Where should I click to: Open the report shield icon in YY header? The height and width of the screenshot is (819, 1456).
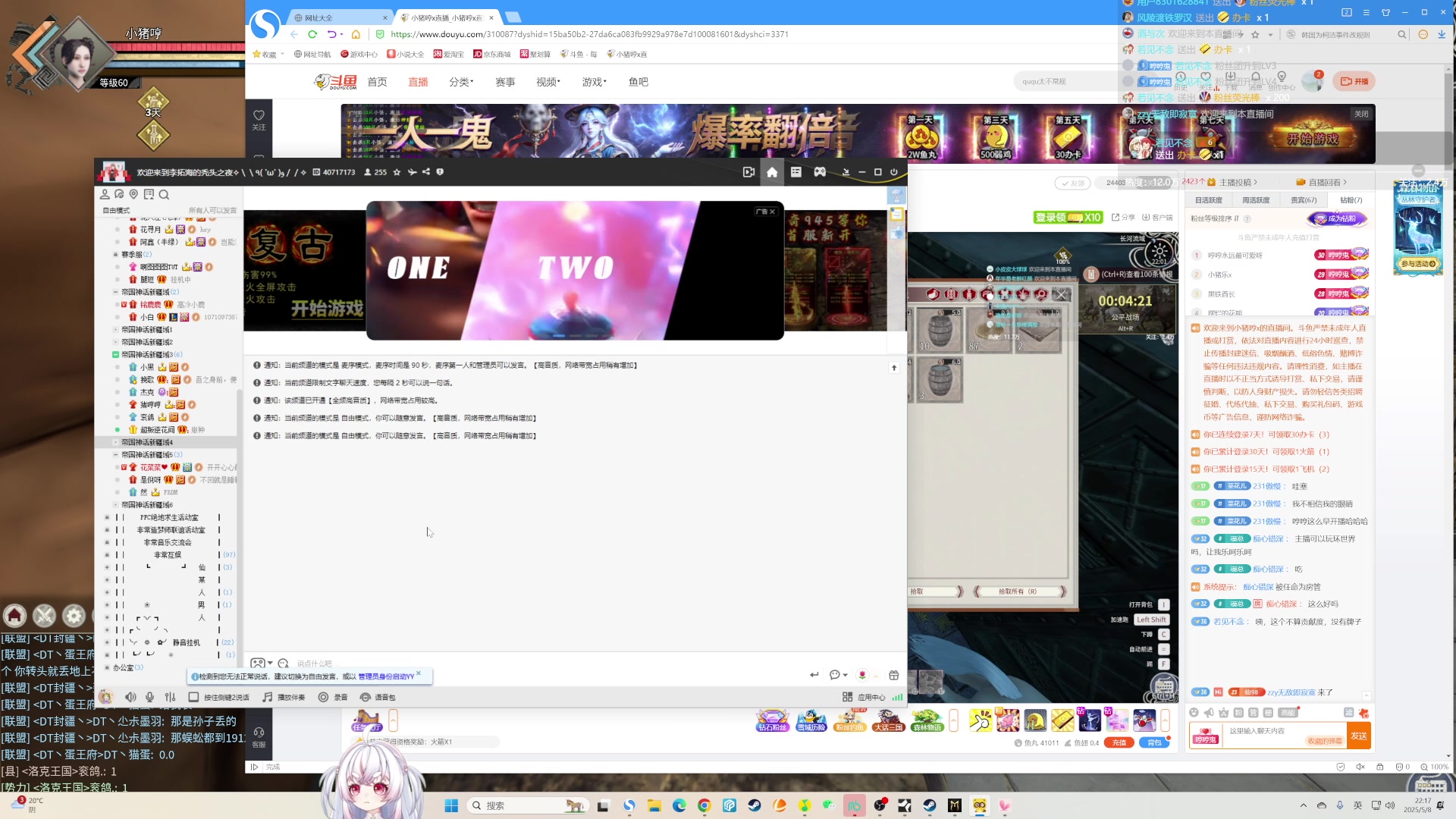point(440,172)
